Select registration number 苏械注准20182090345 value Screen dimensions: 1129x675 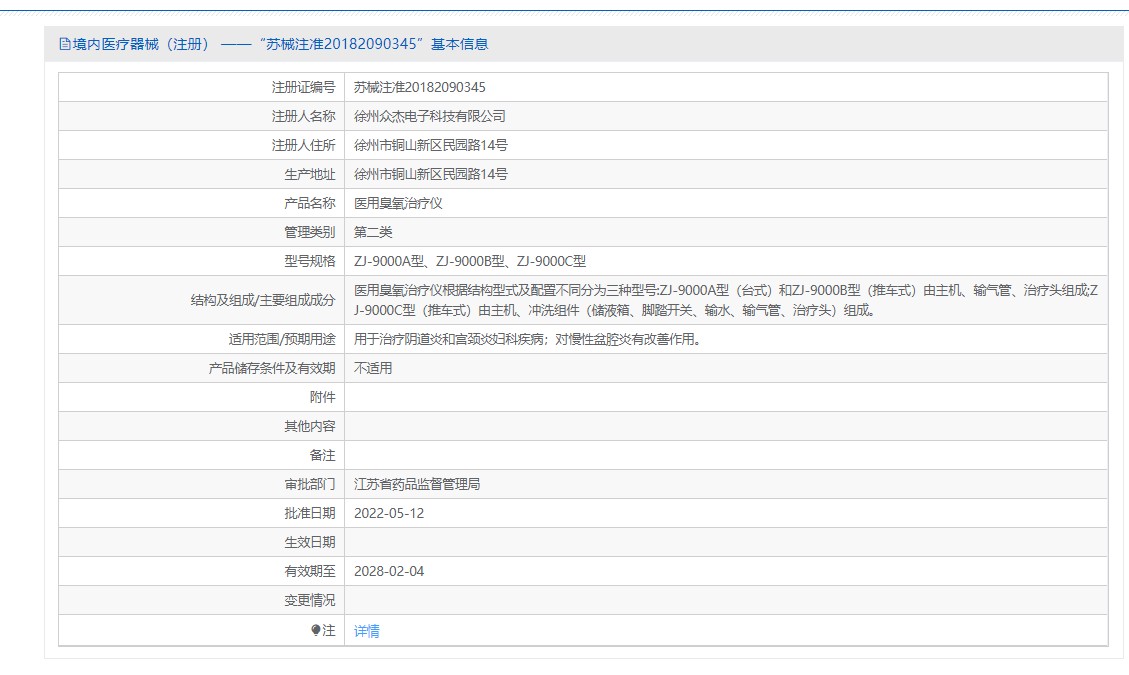pyautogui.click(x=420, y=87)
